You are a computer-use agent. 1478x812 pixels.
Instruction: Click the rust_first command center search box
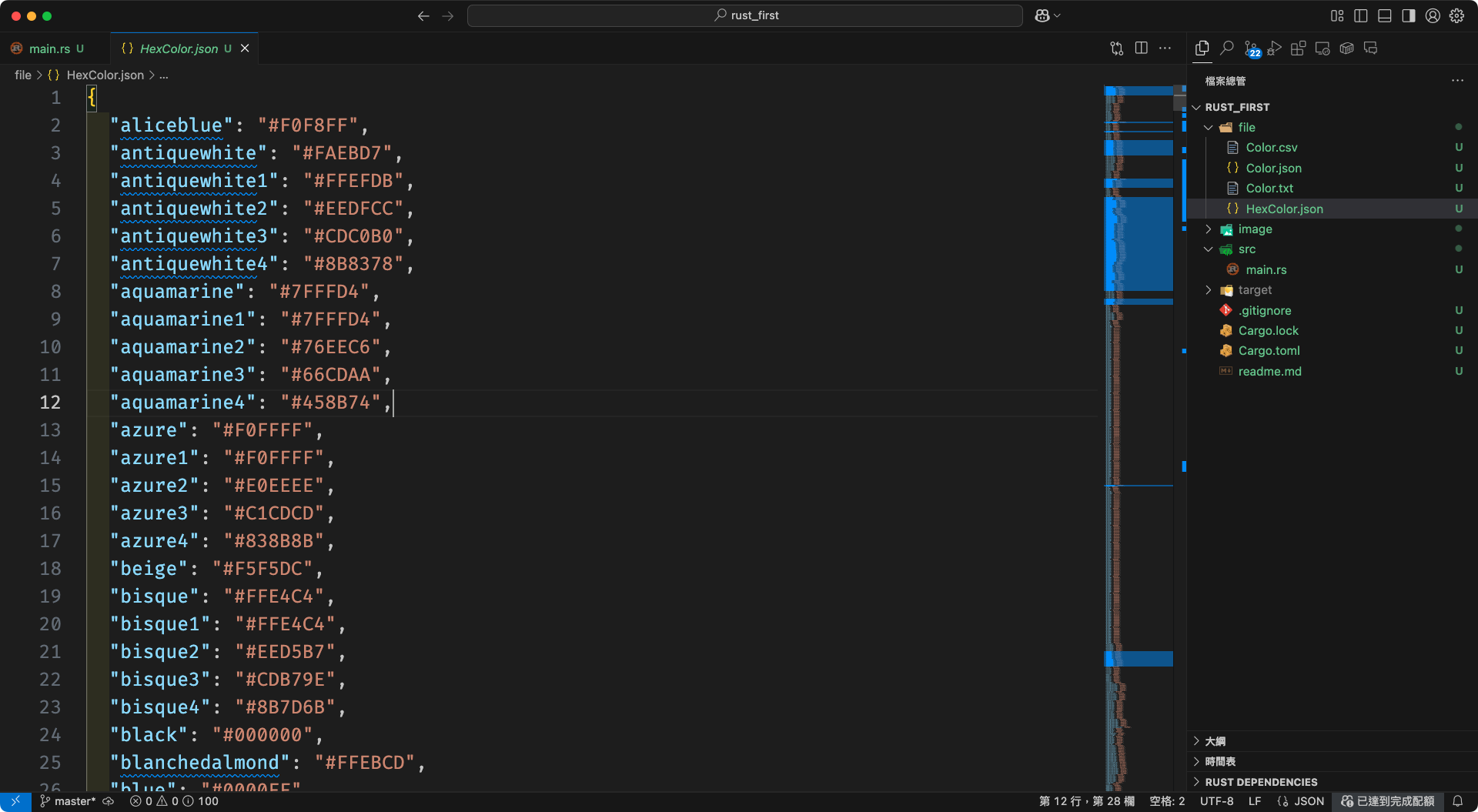coord(745,16)
